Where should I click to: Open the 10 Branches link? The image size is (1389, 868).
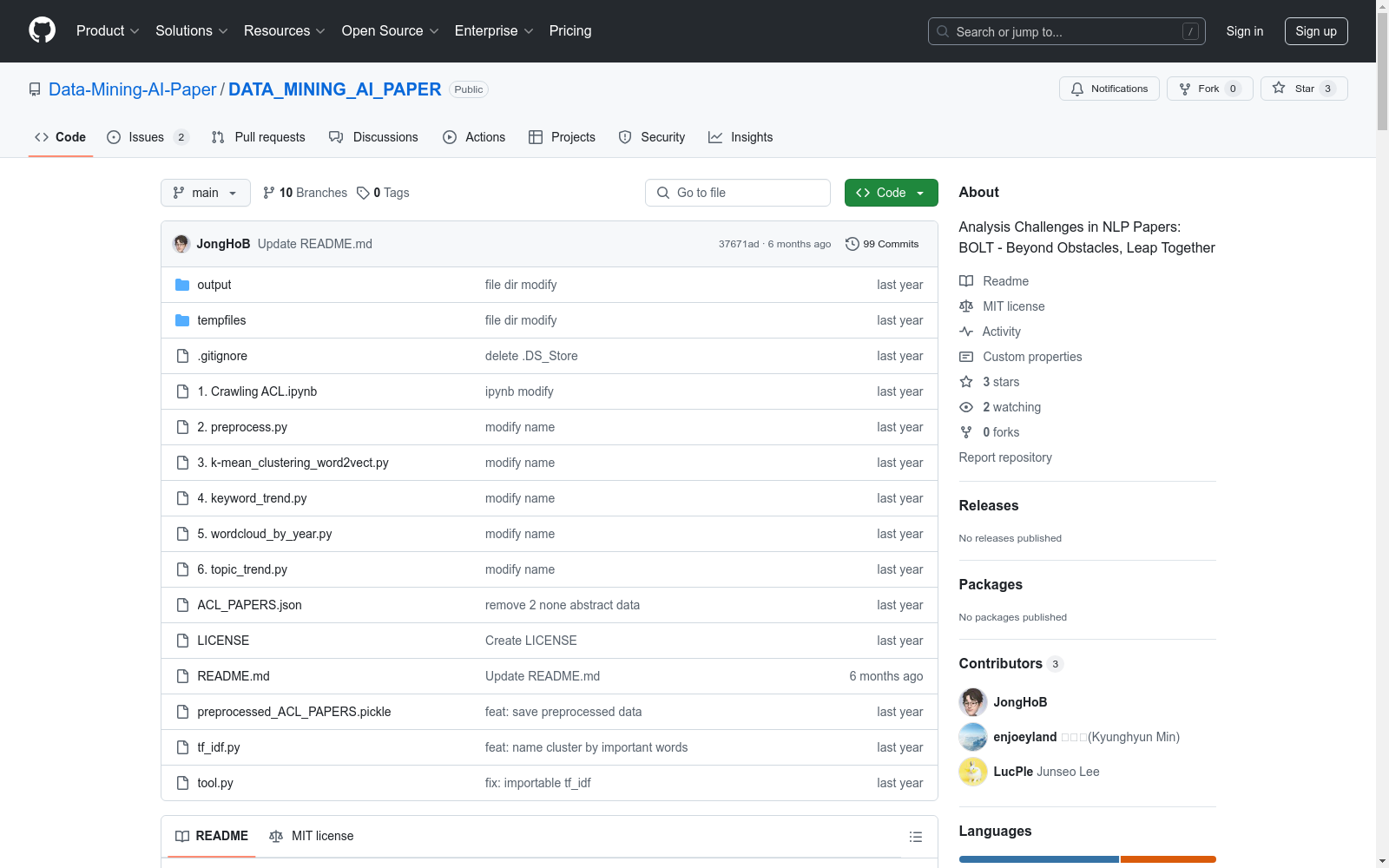point(305,193)
